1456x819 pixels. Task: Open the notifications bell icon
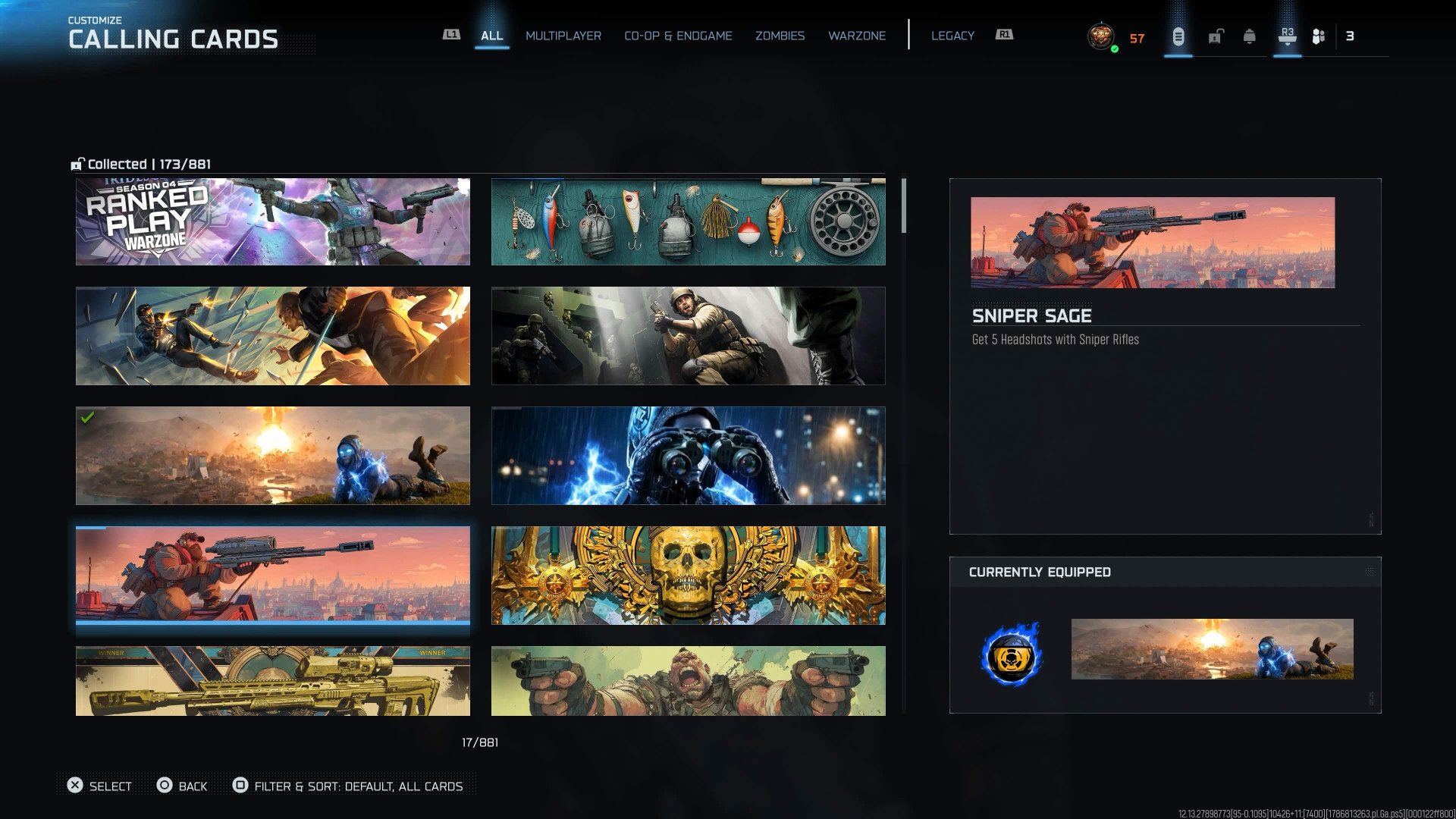coord(1250,36)
